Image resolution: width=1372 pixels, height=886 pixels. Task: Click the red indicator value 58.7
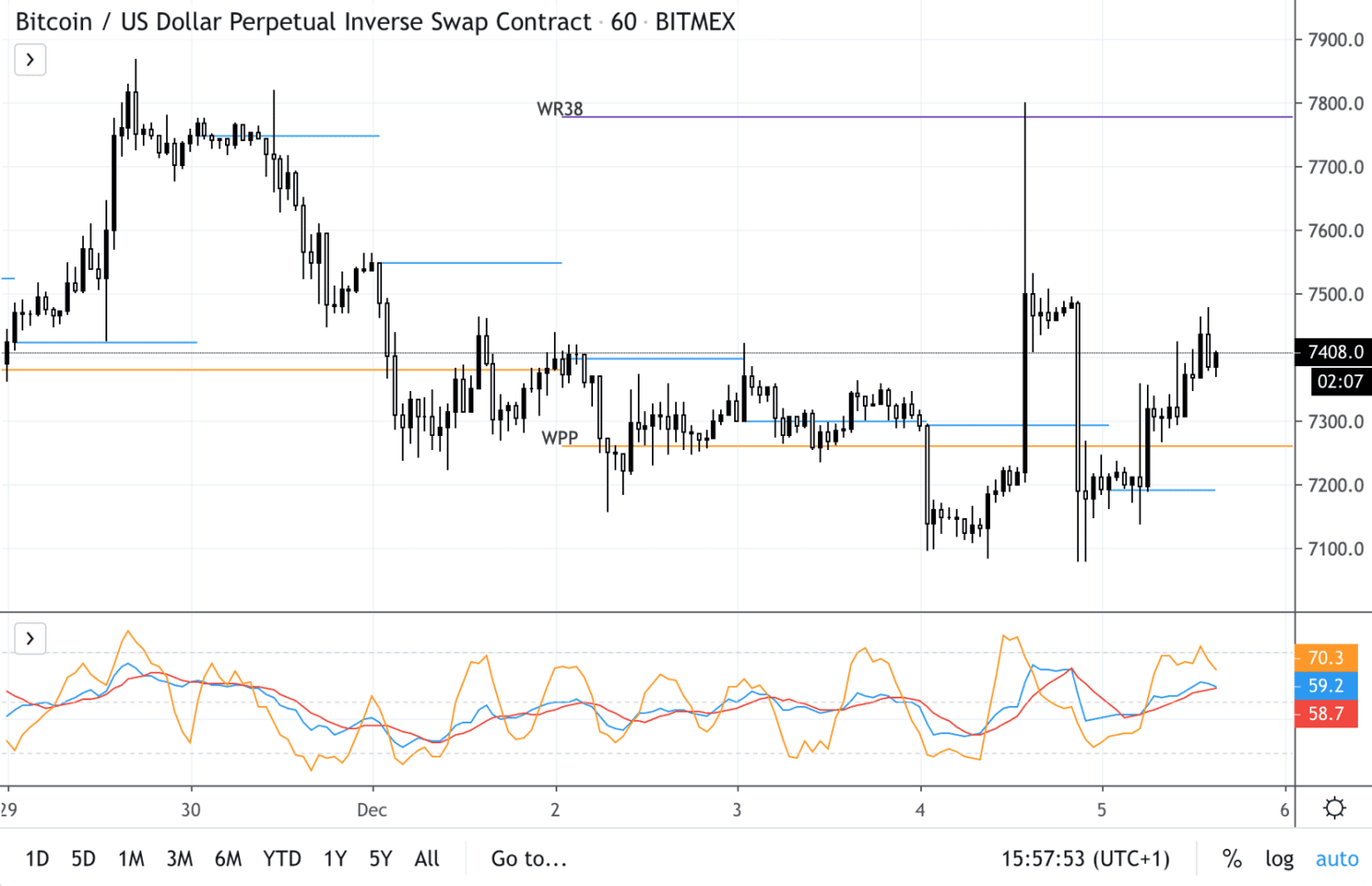pos(1326,714)
